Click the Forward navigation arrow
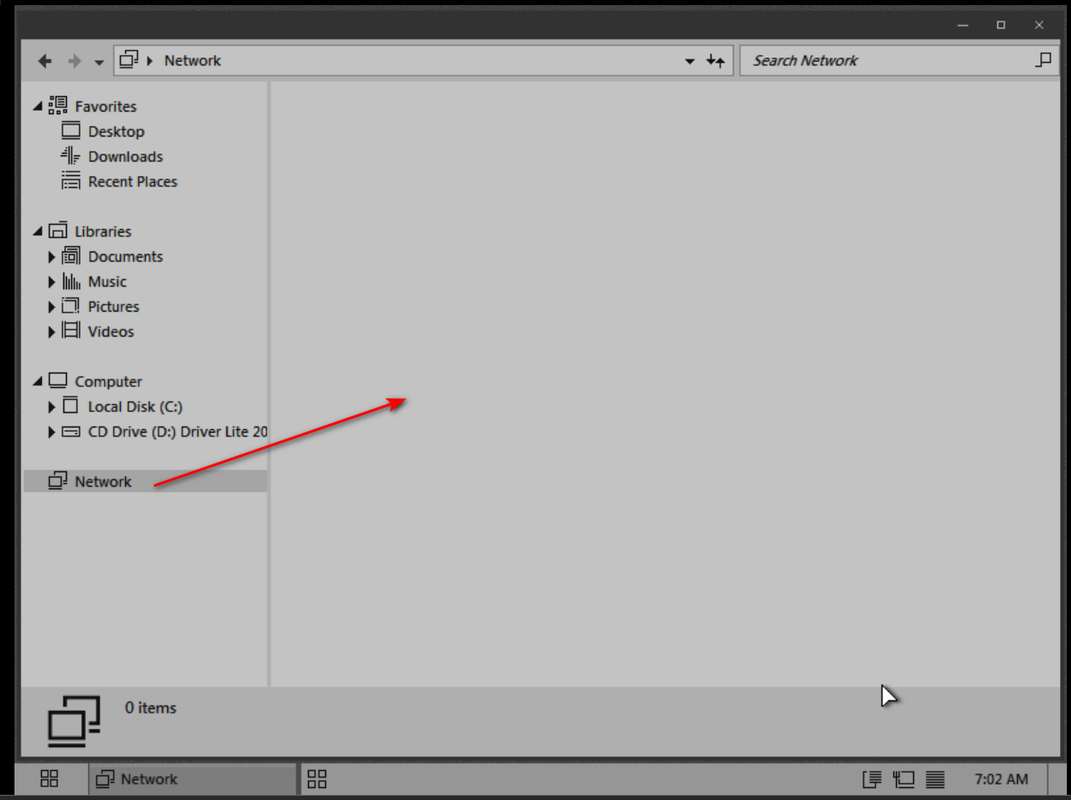Screen dimensions: 1071x800 tap(74, 61)
